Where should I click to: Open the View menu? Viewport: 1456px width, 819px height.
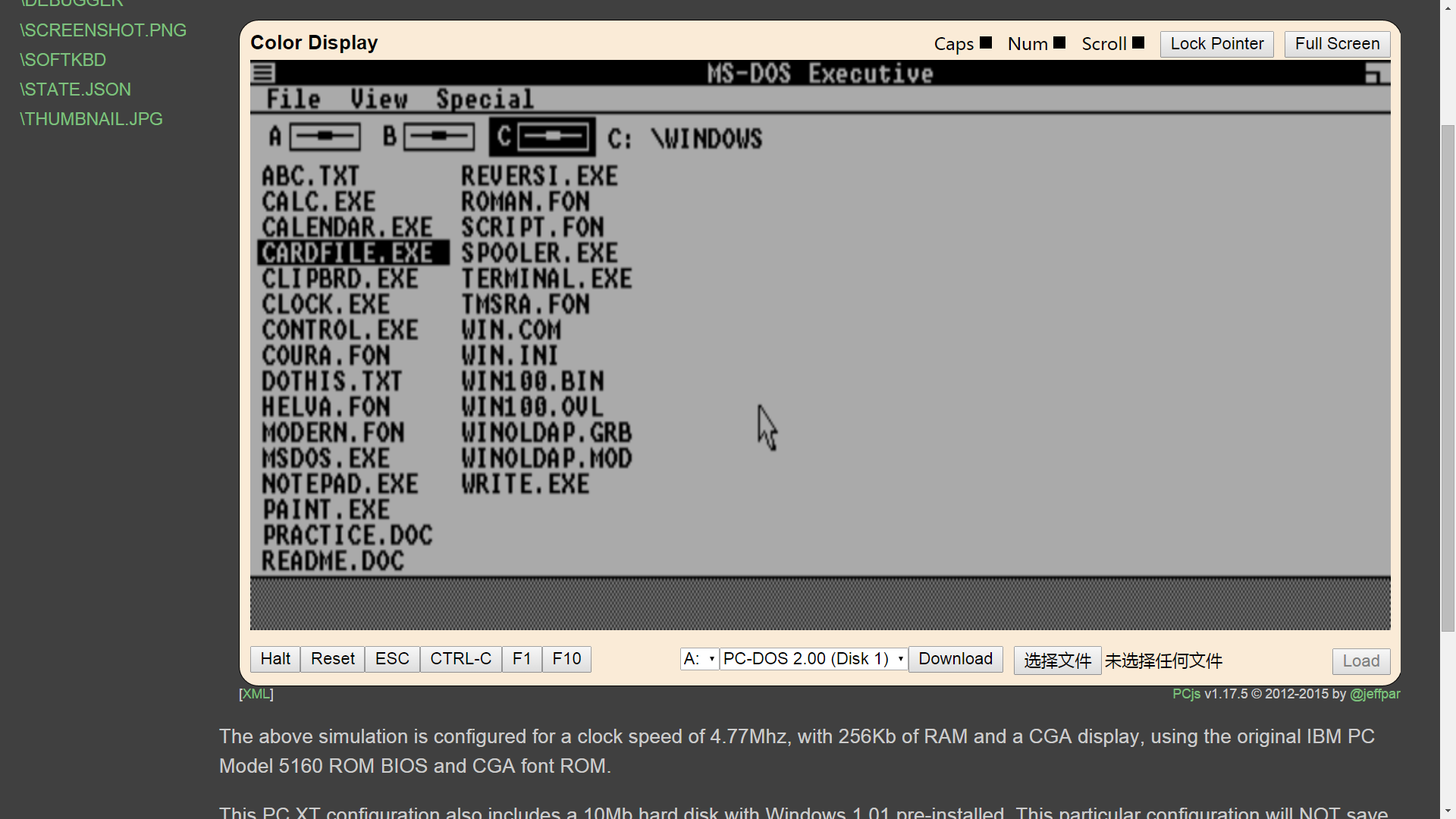[x=378, y=99]
